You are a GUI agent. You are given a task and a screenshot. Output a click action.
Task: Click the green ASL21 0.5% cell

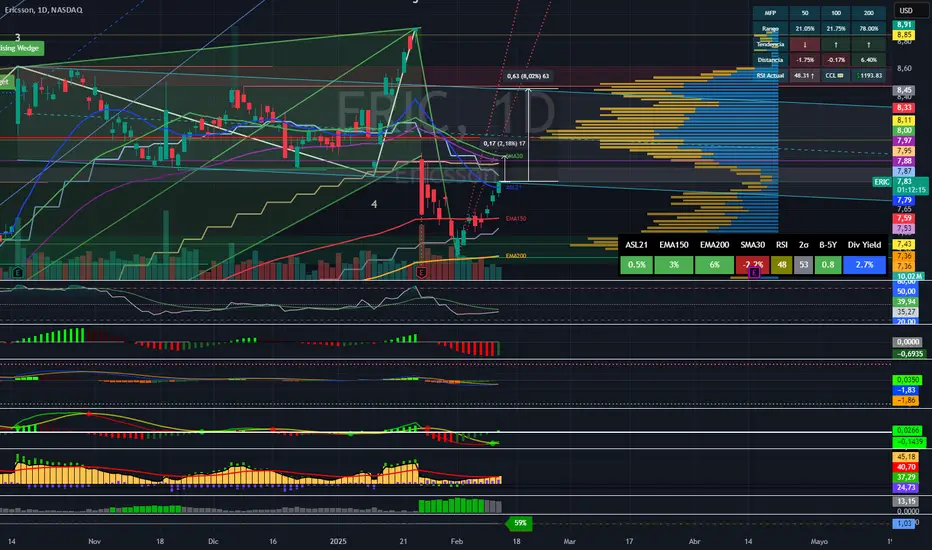636,265
